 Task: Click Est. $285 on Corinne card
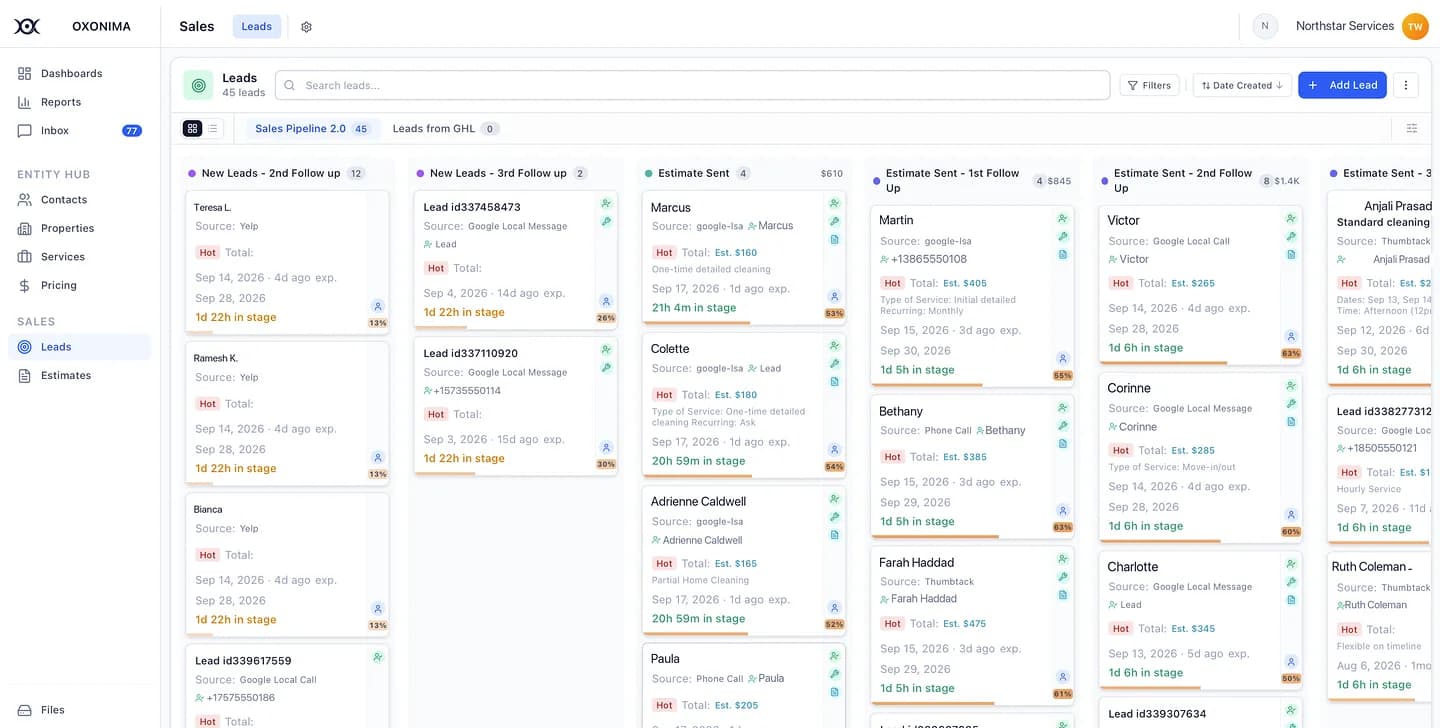point(1193,451)
